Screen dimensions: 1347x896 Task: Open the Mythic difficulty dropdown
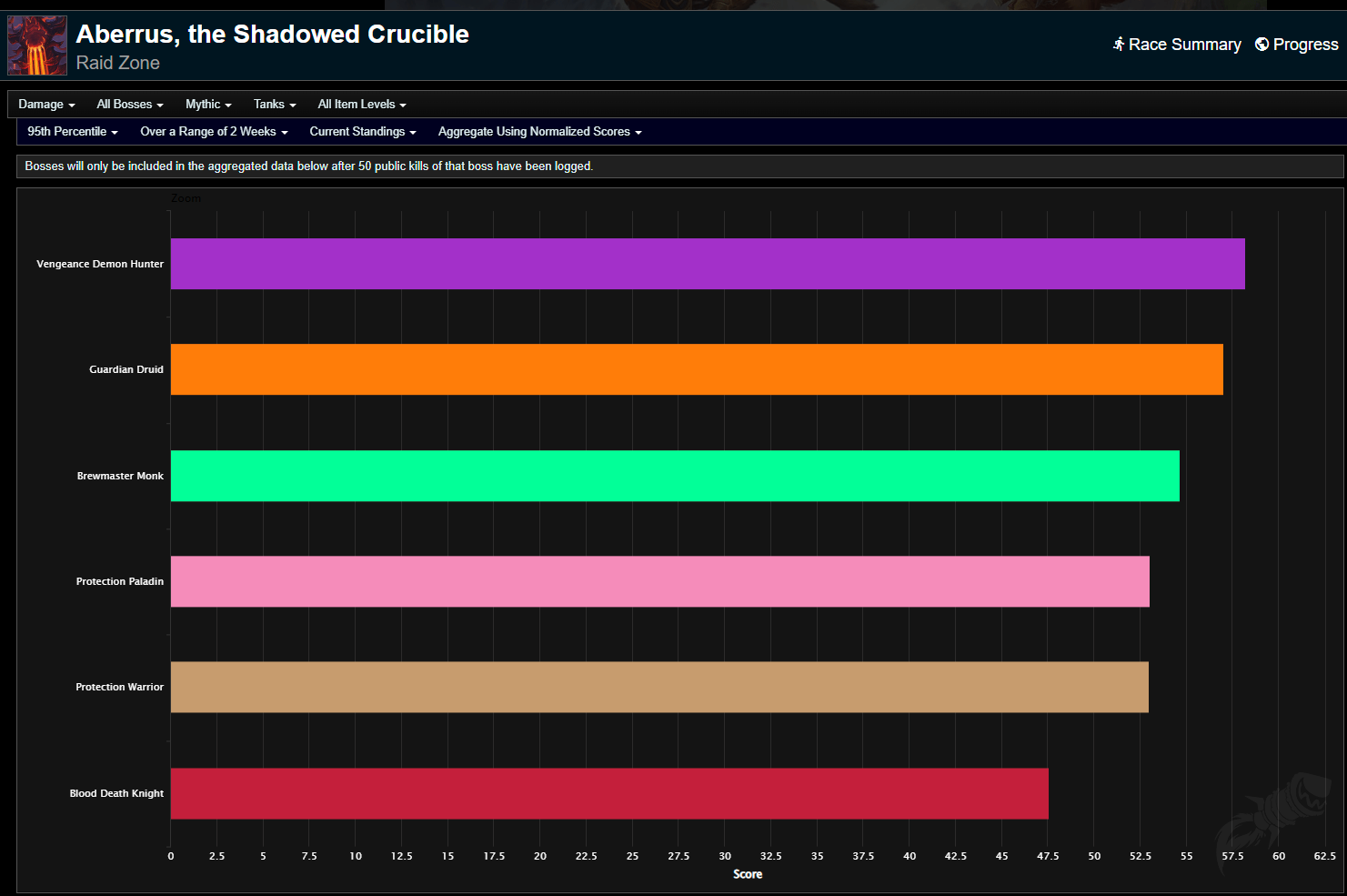[208, 105]
